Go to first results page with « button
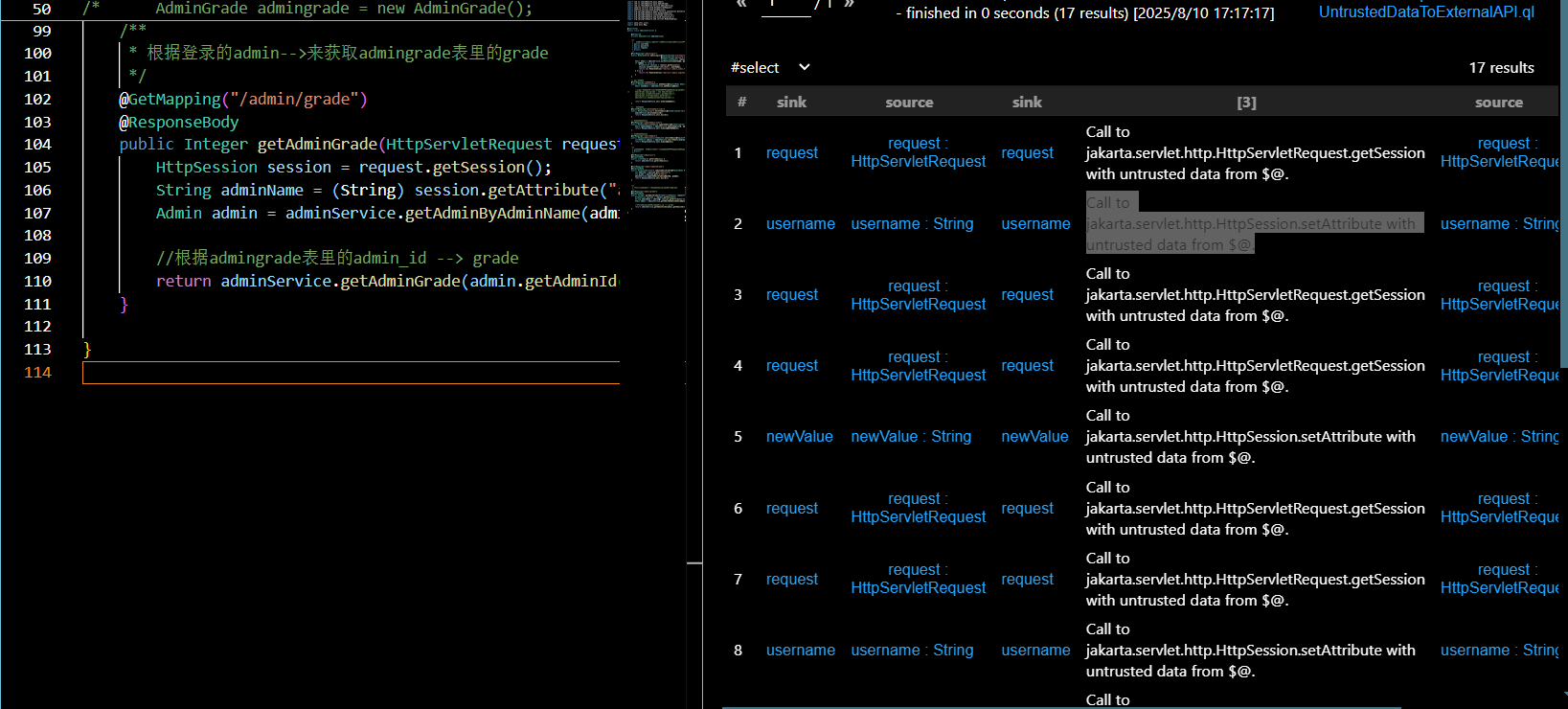 click(x=741, y=4)
